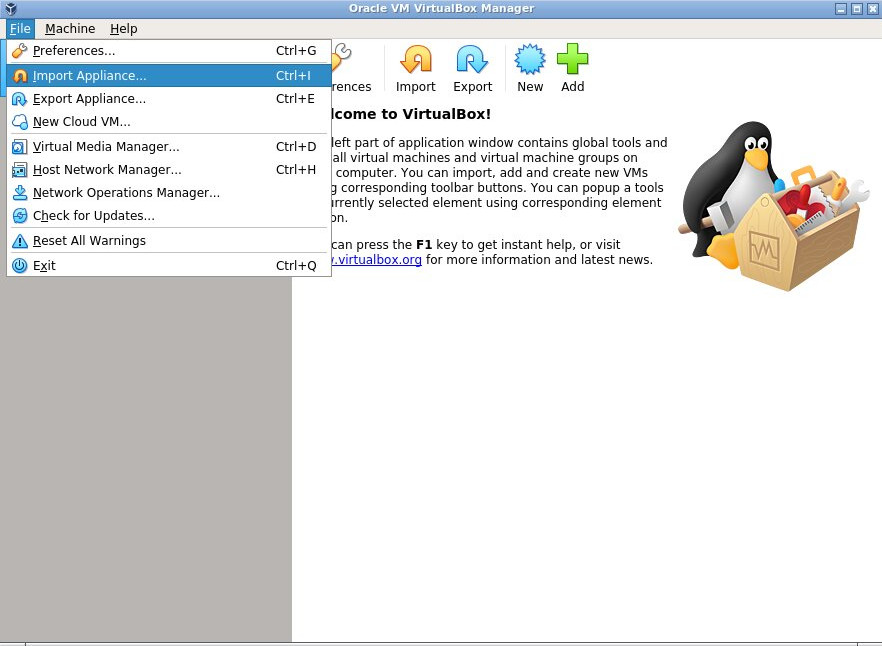Click the partially hidden Preferences toolbar button
This screenshot has width=882, height=646.
point(352,68)
